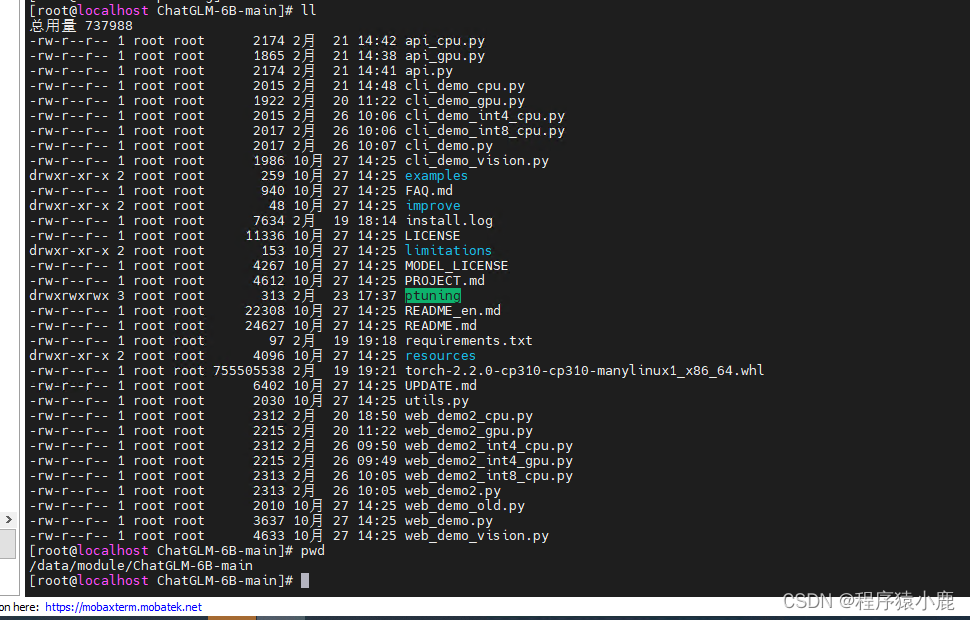Select the api.py filename
970x620 pixels.
(x=429, y=71)
